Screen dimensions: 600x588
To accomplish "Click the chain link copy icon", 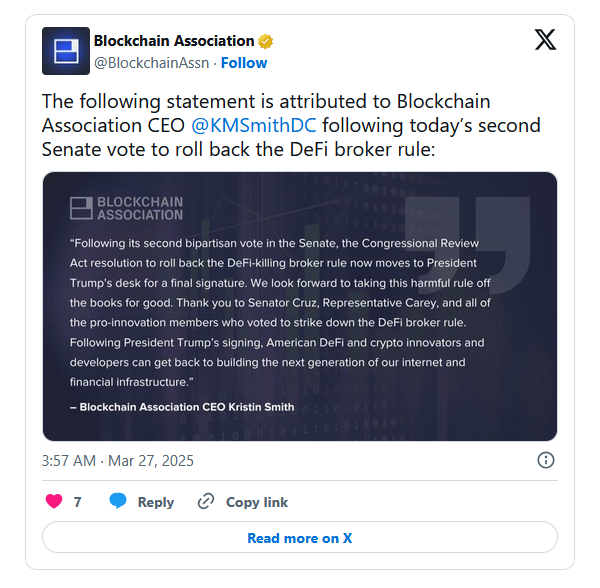I will pos(206,502).
